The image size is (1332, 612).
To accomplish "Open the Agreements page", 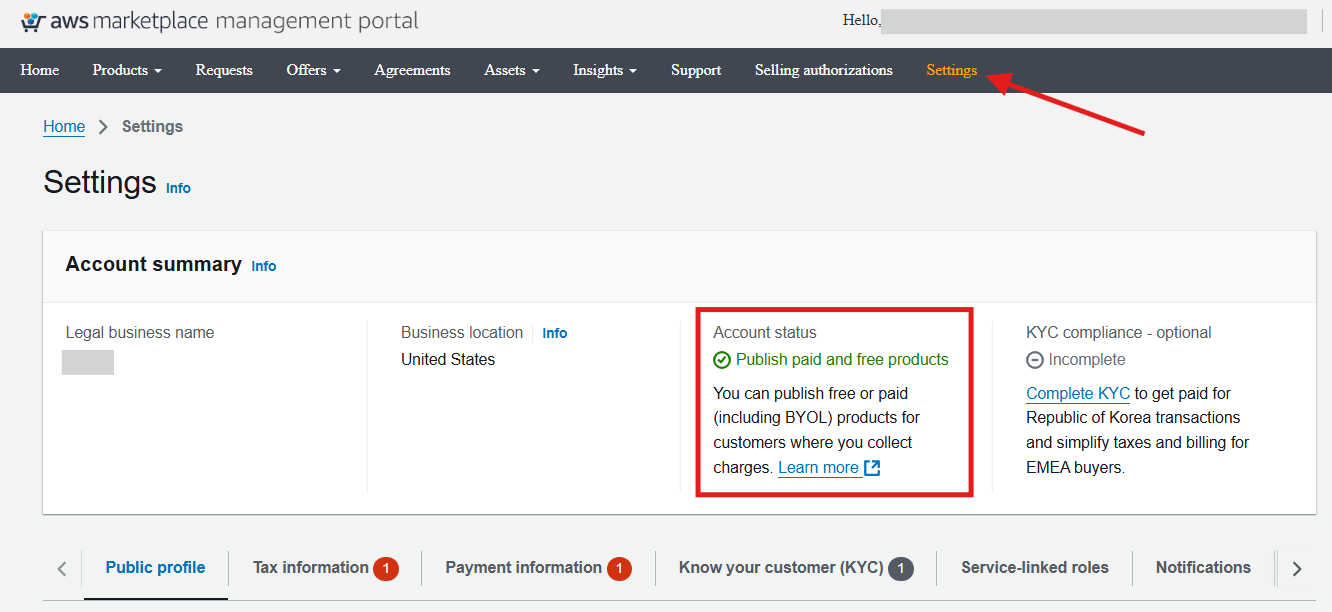I will [412, 70].
